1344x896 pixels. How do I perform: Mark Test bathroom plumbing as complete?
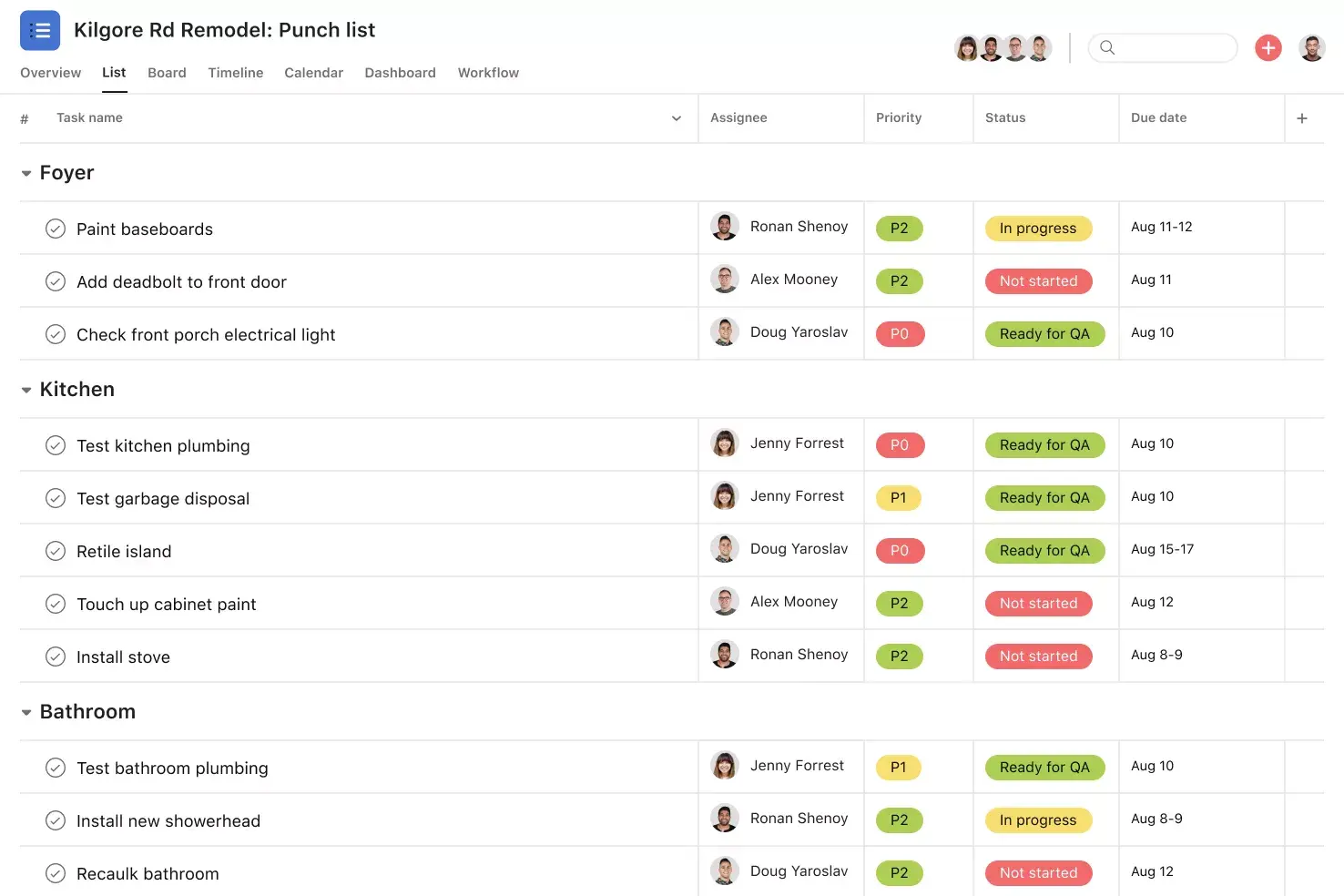[56, 767]
